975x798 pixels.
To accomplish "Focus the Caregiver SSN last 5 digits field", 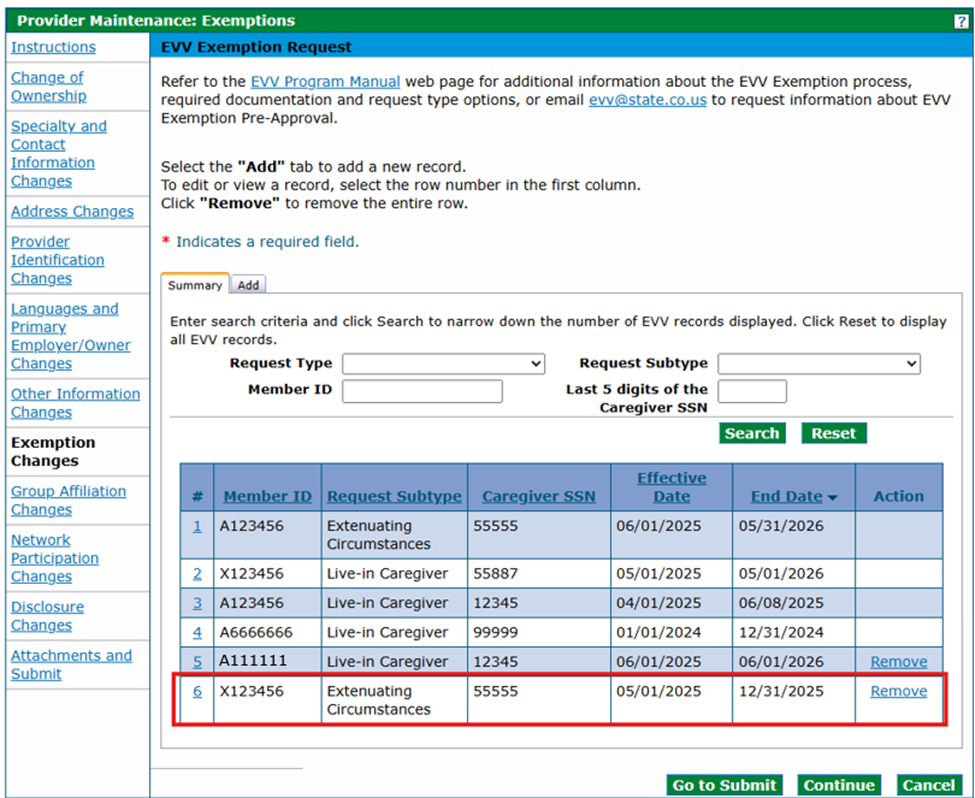I will pyautogui.click(x=752, y=391).
